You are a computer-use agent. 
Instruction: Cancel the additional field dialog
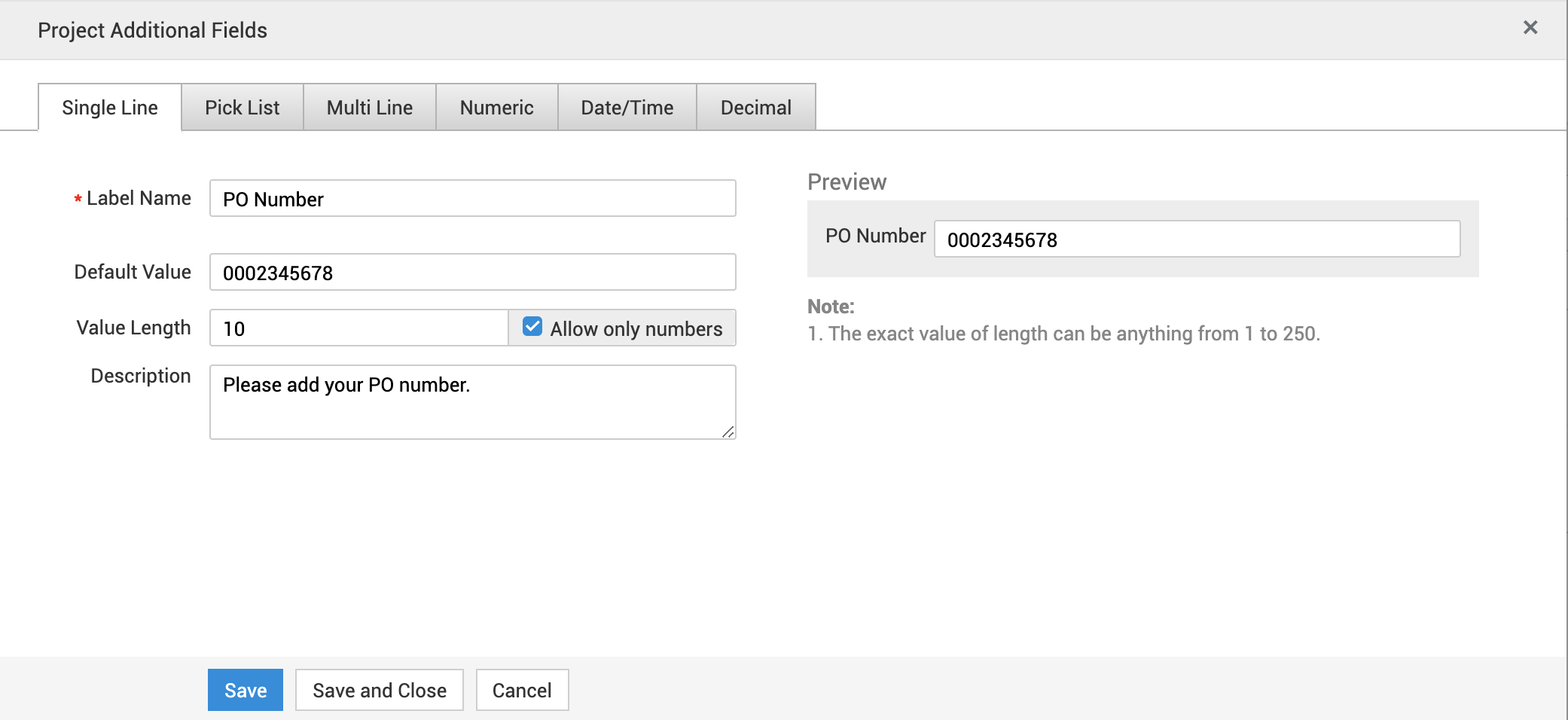522,691
